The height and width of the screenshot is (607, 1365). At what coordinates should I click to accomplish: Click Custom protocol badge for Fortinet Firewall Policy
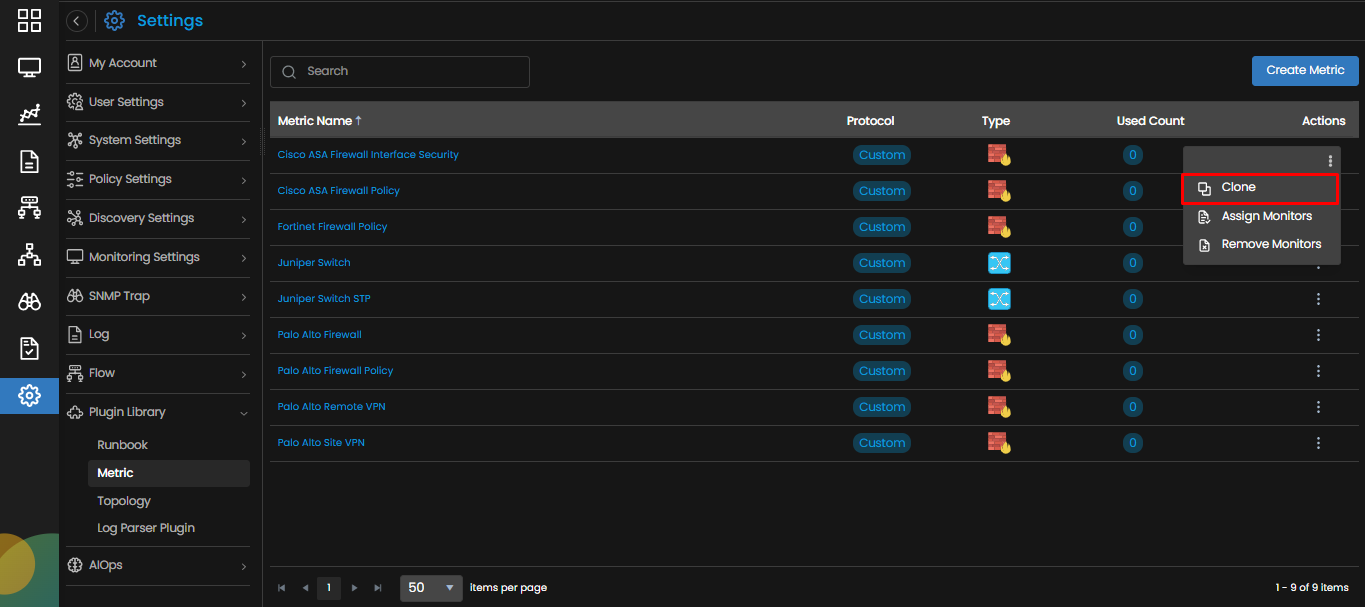coord(881,227)
